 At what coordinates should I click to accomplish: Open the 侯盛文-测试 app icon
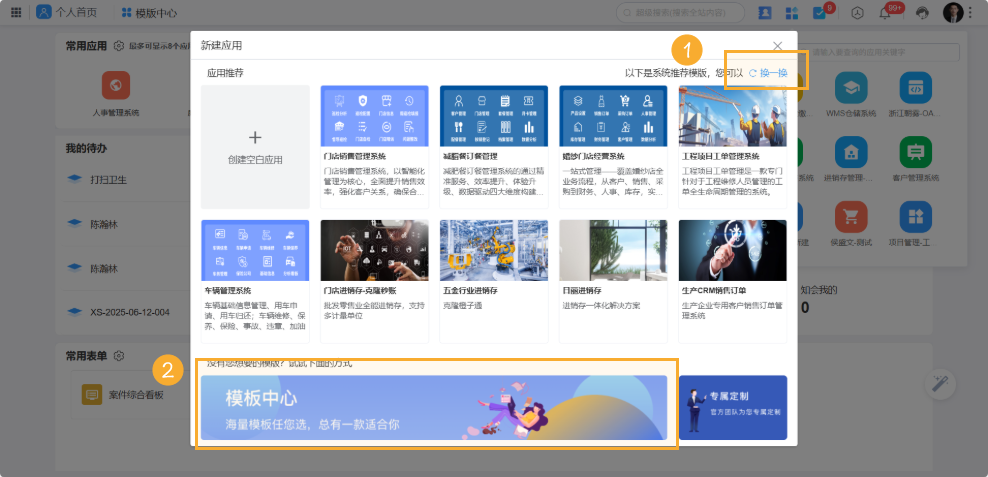(x=851, y=217)
